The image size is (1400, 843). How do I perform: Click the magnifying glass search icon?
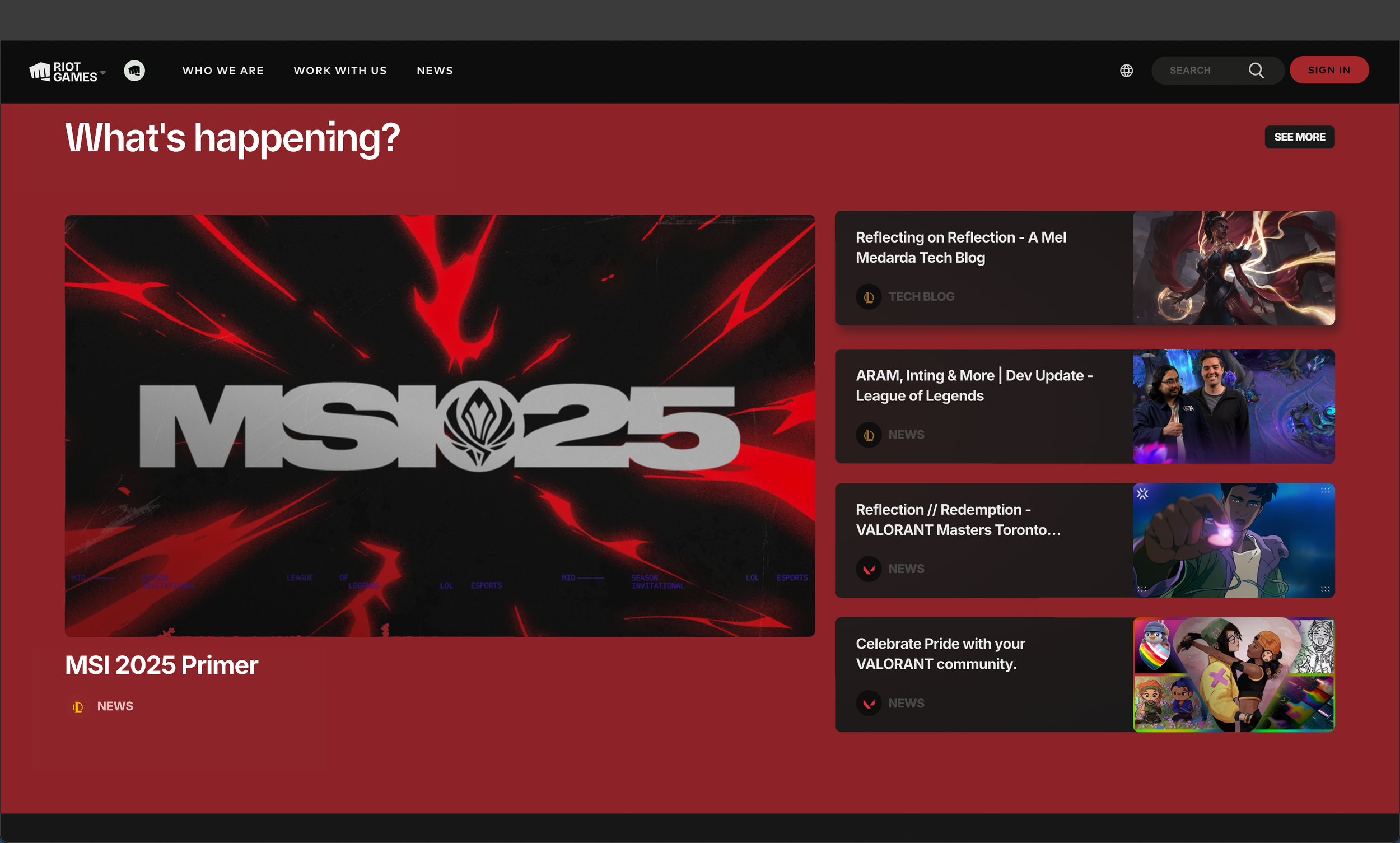[1256, 71]
